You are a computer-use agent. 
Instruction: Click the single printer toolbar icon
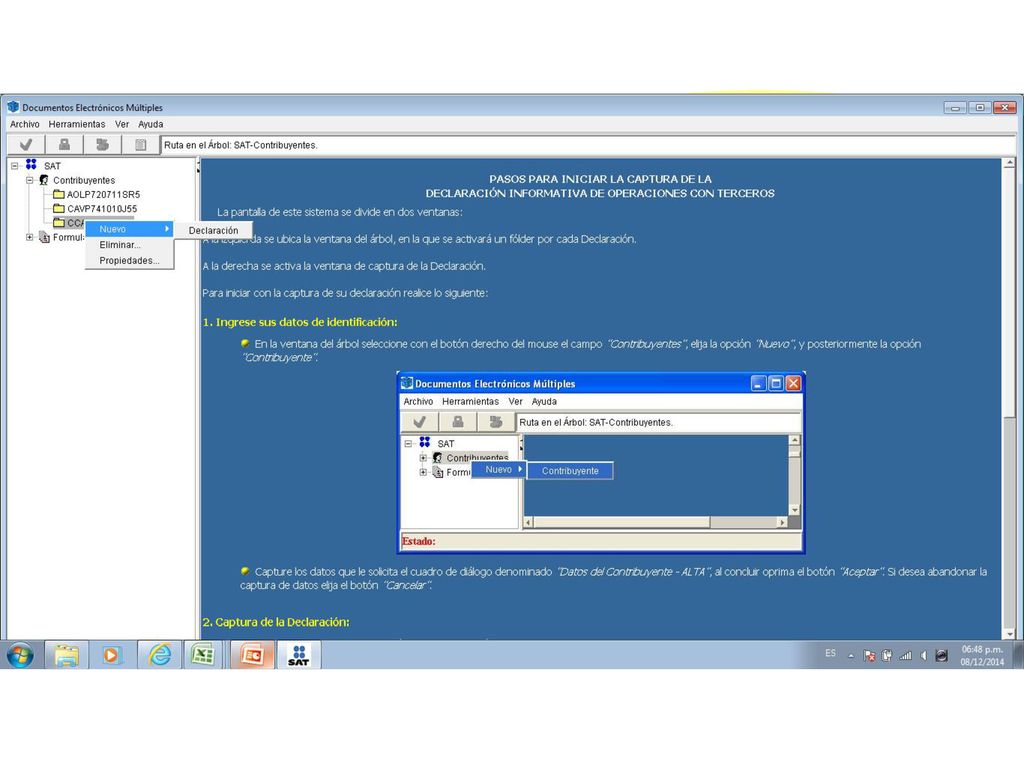coord(64,145)
